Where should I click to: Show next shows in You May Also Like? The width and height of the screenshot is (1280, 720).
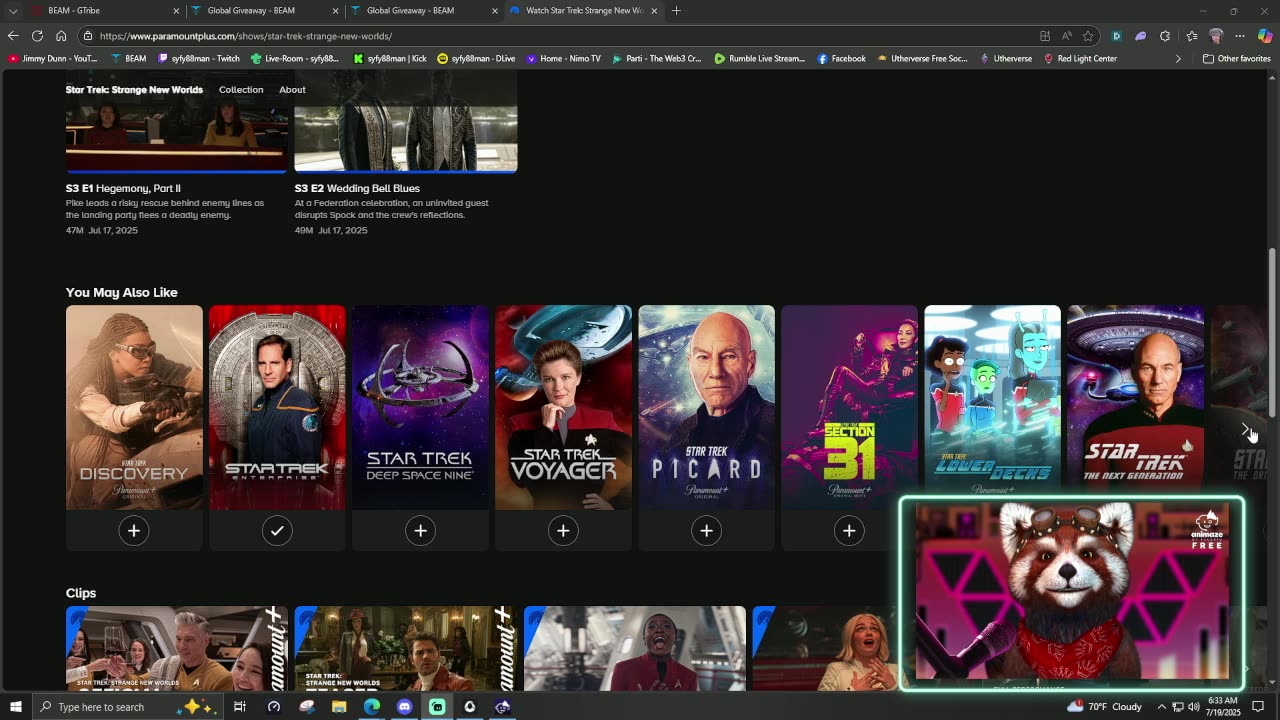pyautogui.click(x=1246, y=430)
